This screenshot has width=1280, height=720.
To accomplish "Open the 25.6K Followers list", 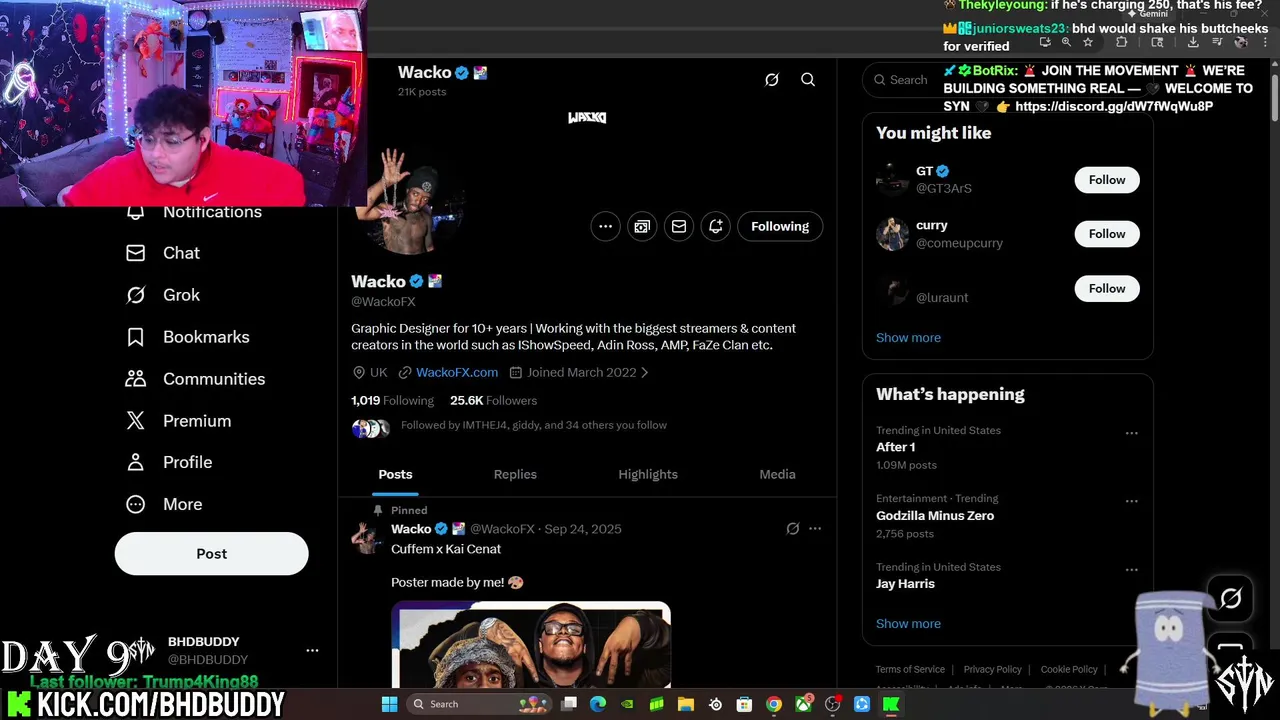I will [x=493, y=400].
